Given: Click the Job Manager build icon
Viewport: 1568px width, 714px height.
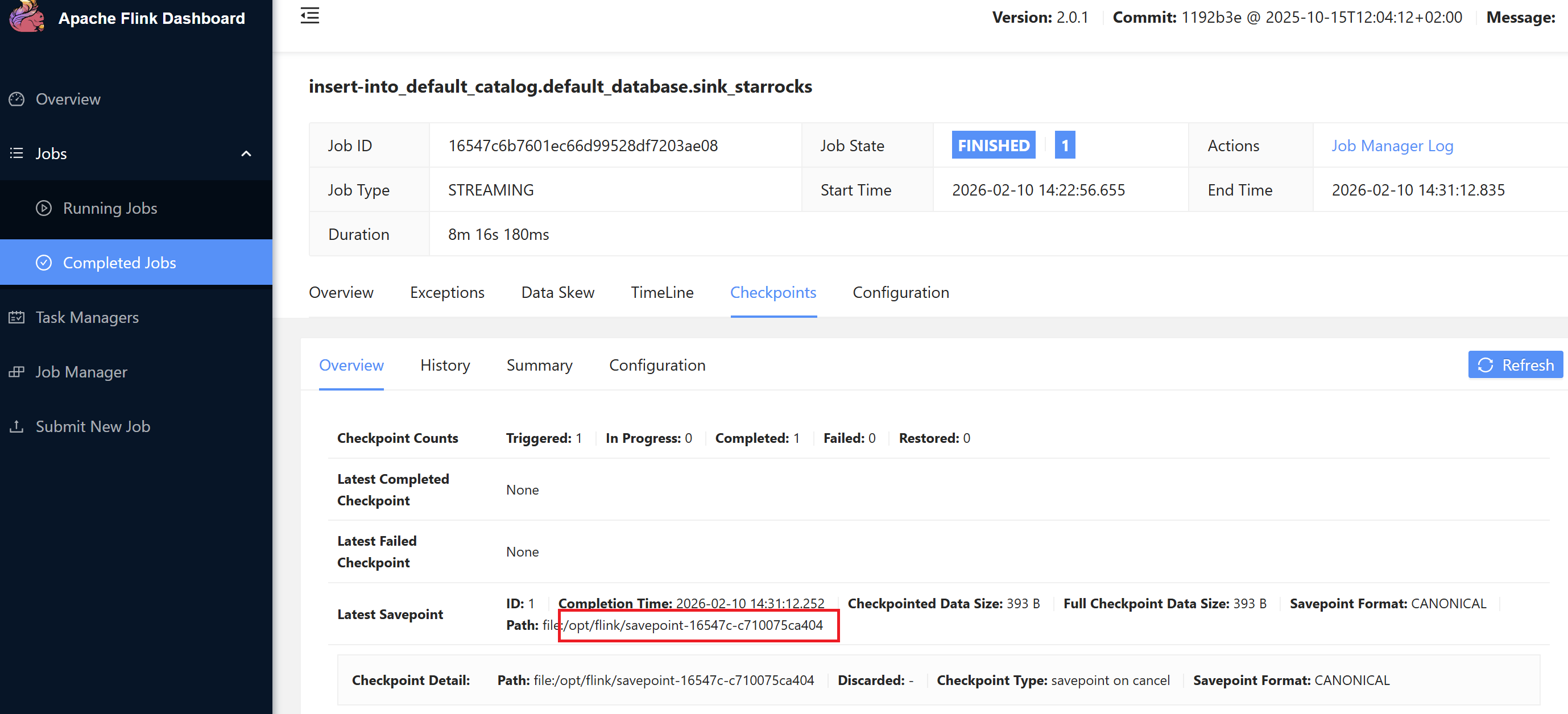Looking at the screenshot, I should click(x=17, y=372).
